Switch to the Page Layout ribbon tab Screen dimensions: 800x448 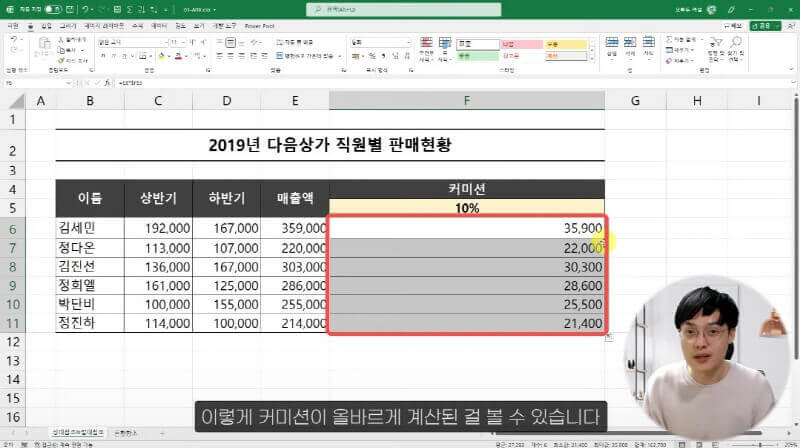(104, 26)
